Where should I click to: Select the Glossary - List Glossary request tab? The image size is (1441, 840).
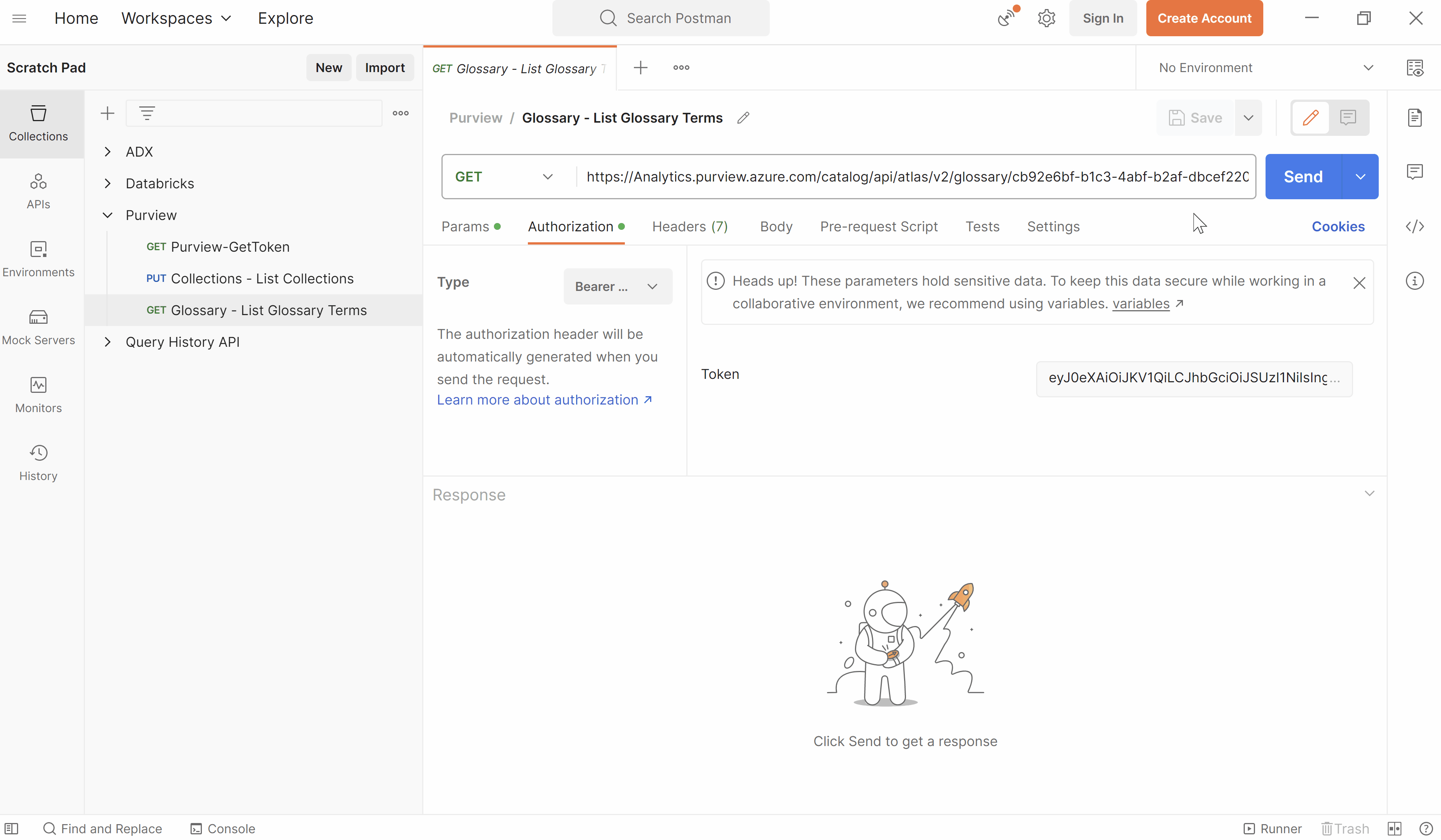[x=519, y=68]
